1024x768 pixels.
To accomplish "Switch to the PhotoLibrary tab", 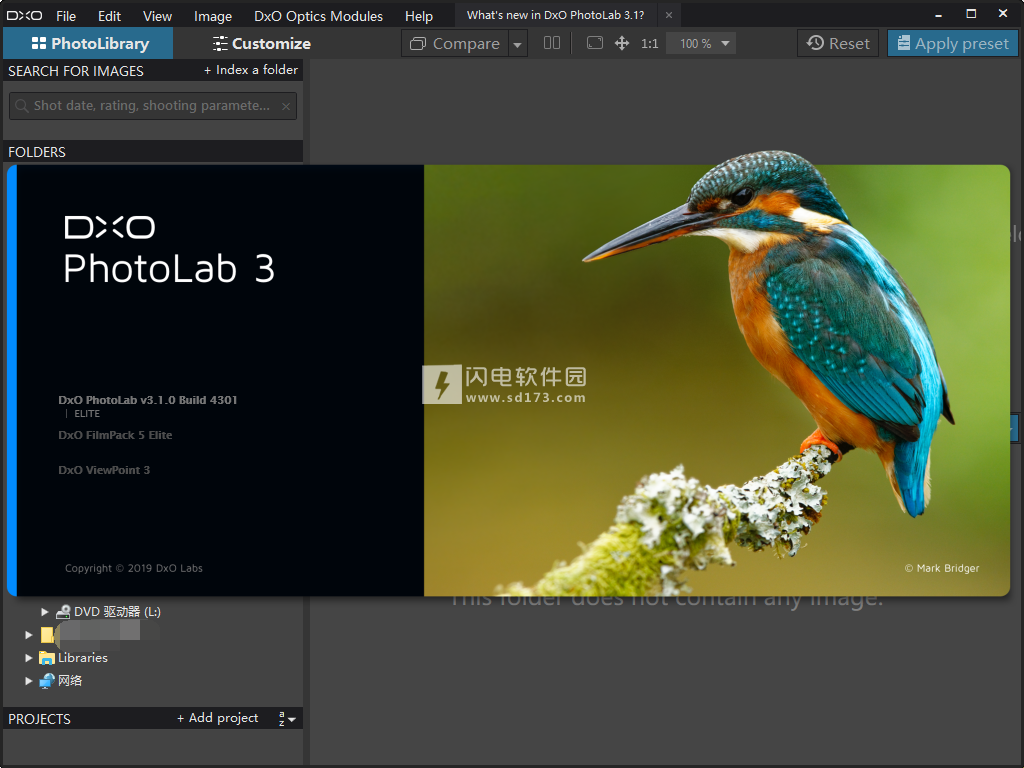I will [x=88, y=43].
